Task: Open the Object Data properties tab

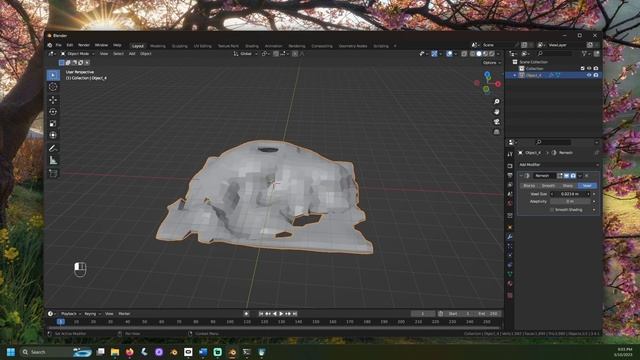Action: pos(510,274)
